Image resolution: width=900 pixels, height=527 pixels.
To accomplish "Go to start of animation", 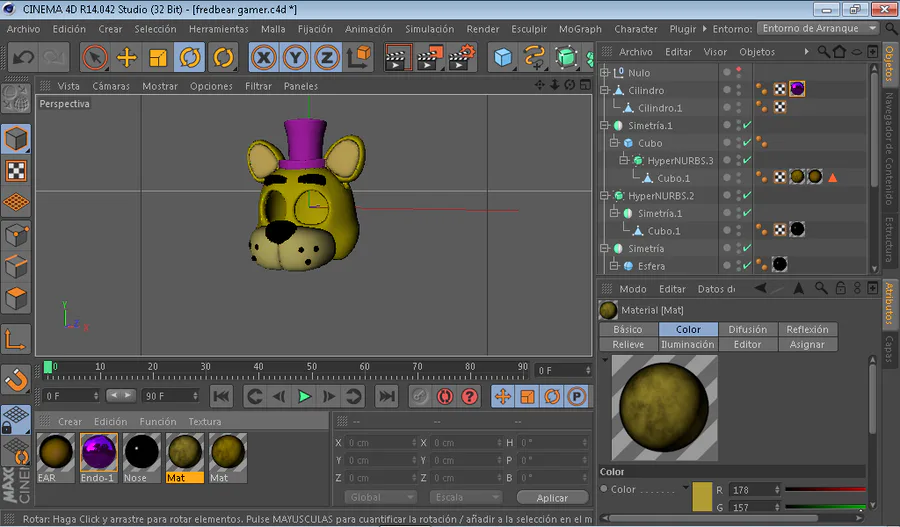I will (x=222, y=396).
